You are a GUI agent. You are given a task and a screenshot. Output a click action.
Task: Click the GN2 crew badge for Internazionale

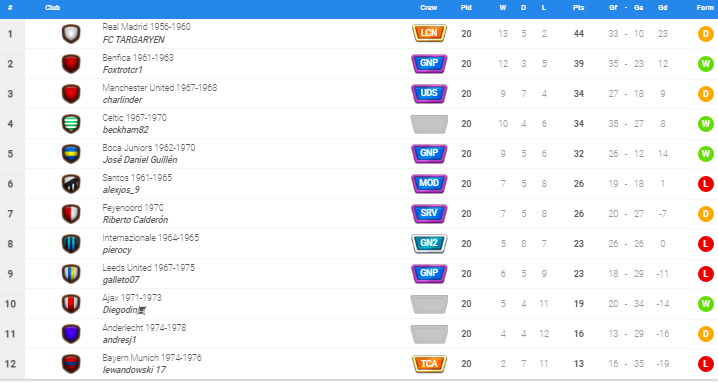pos(429,244)
